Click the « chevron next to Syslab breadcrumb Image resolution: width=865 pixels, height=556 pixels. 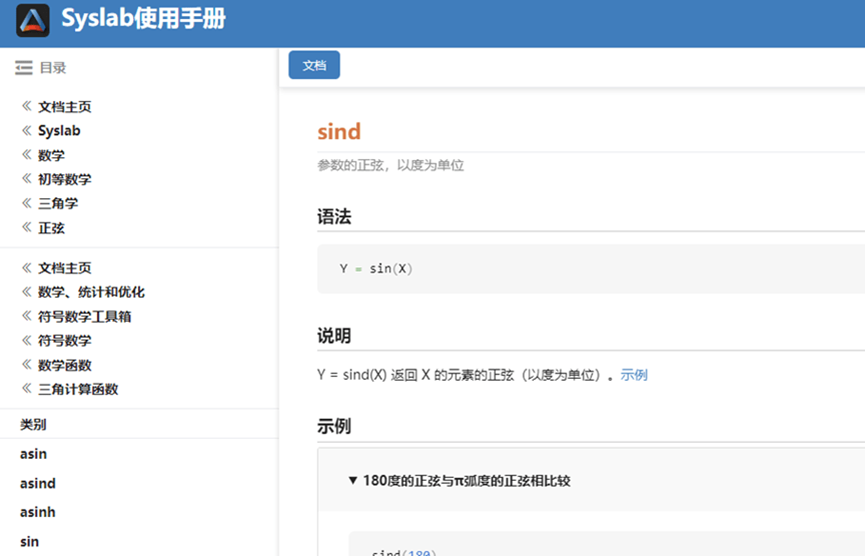coord(26,130)
